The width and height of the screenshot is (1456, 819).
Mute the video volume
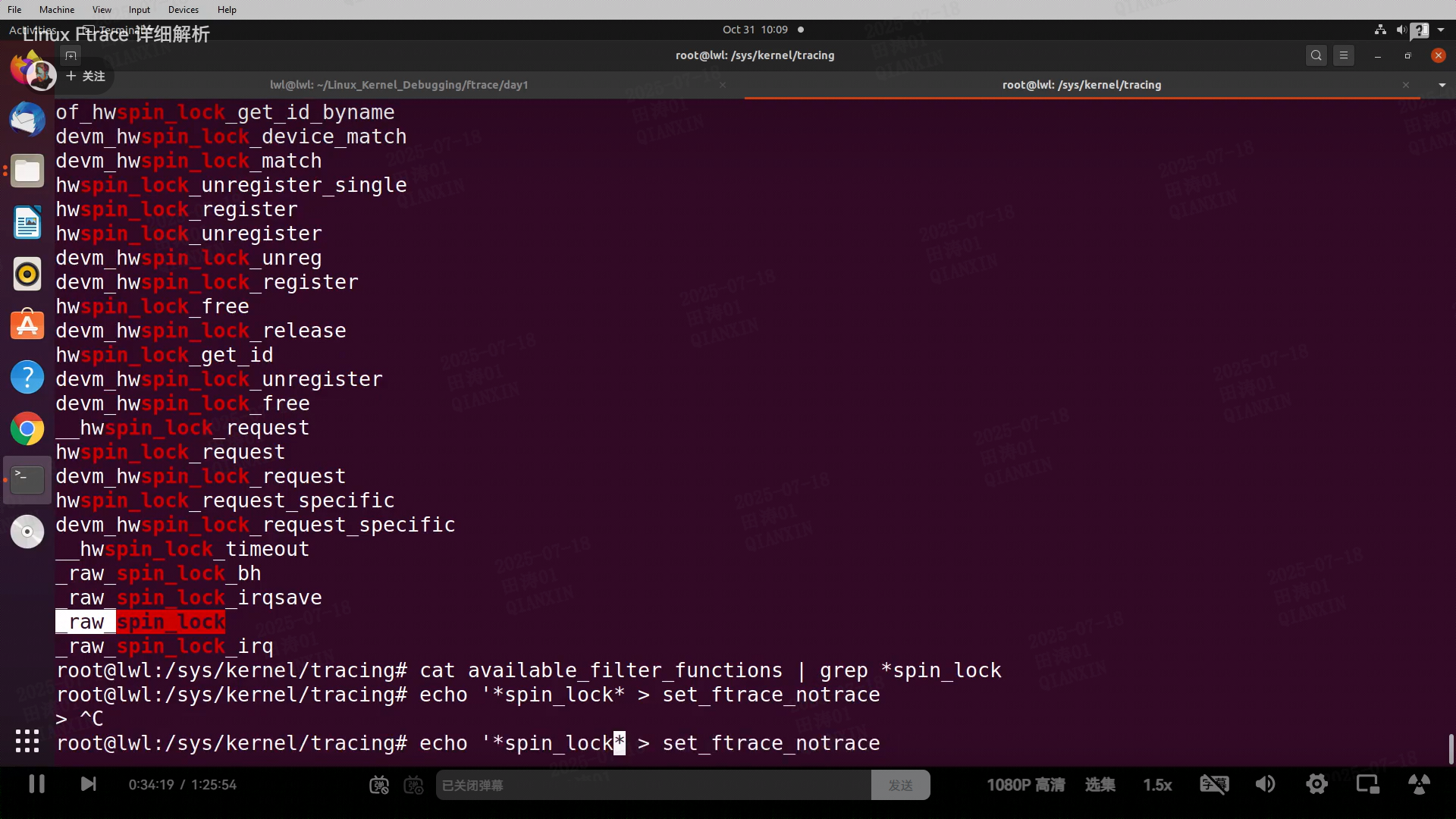[x=1265, y=785]
